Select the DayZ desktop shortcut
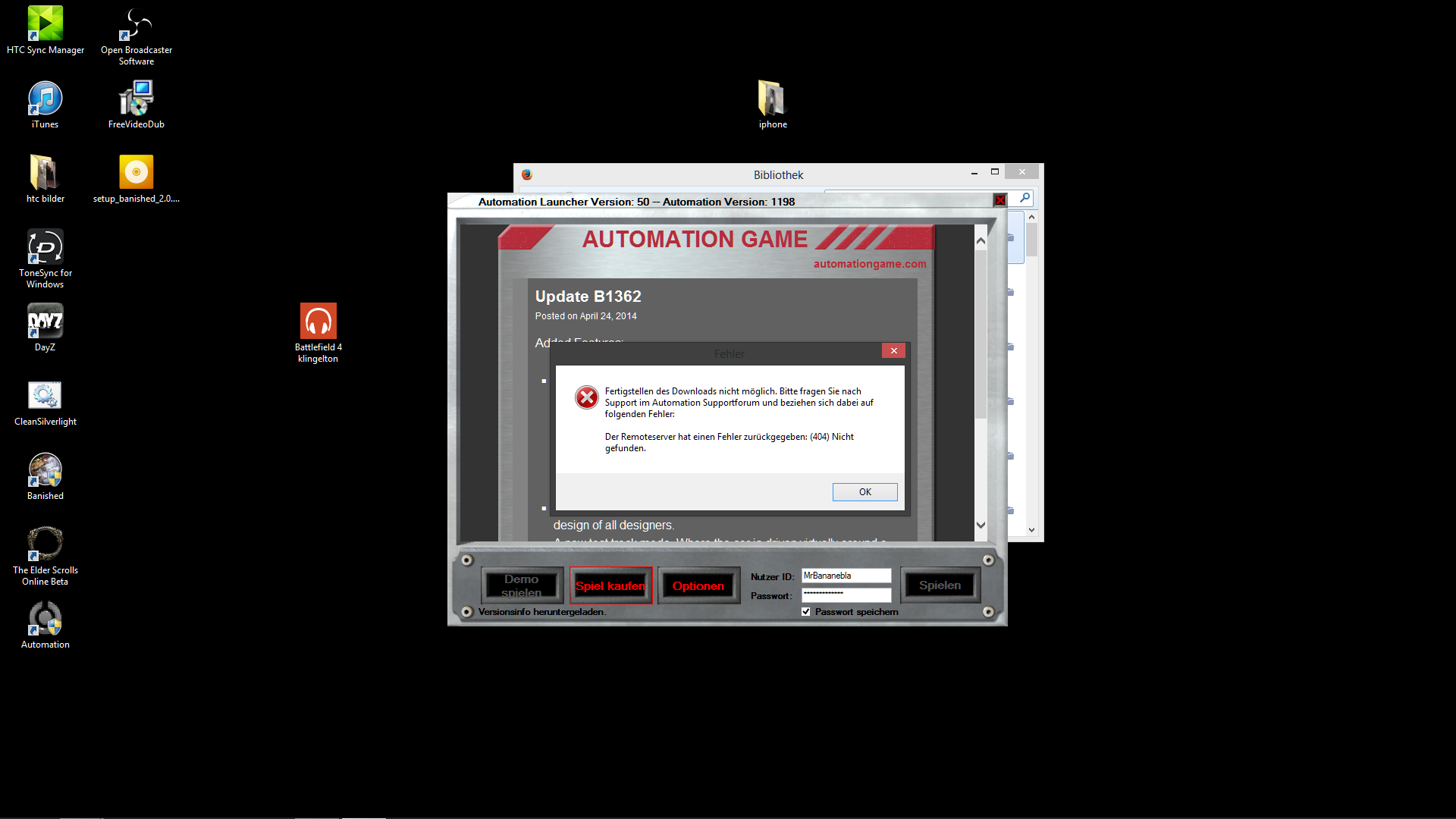Image resolution: width=1456 pixels, height=819 pixels. (x=45, y=328)
